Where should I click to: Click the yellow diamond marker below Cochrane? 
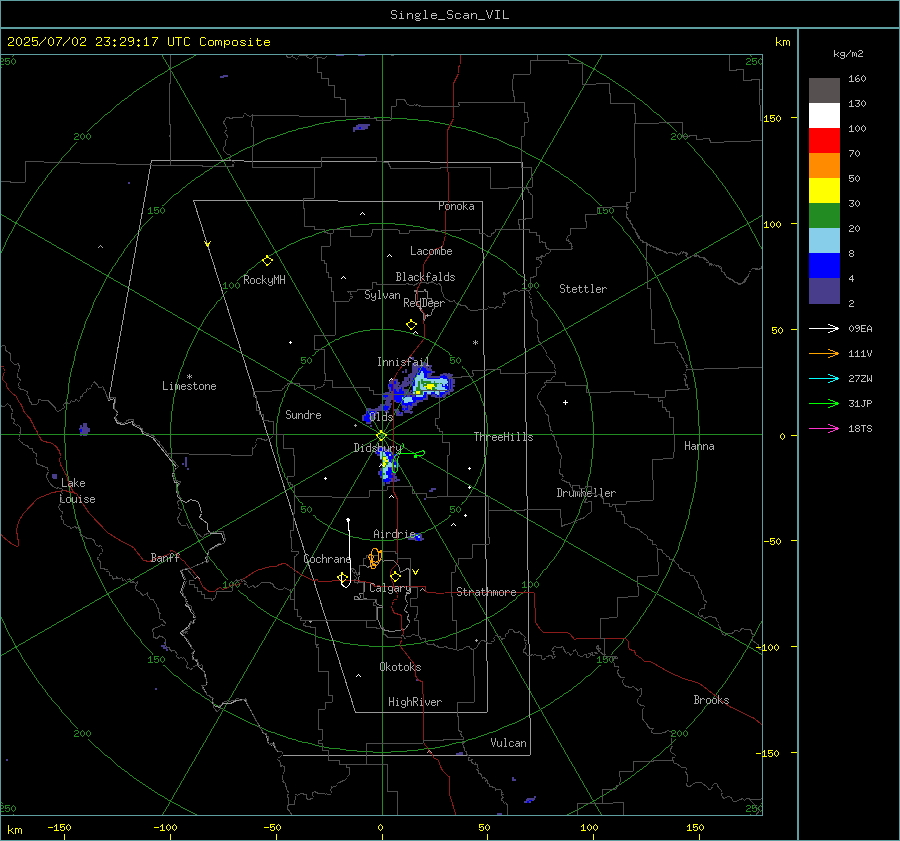pos(343,577)
